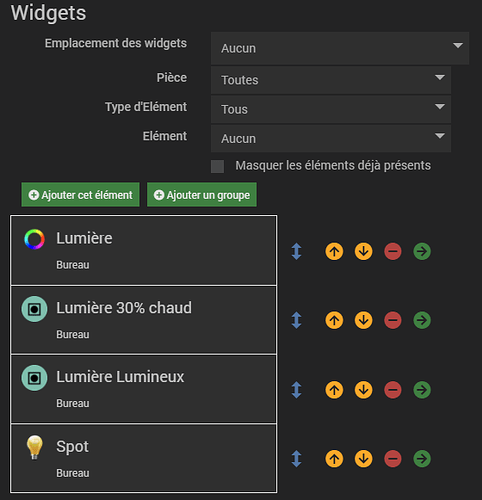The image size is (482, 500).
Task: Open the Elément dropdown showing Aucun
Action: point(331,138)
